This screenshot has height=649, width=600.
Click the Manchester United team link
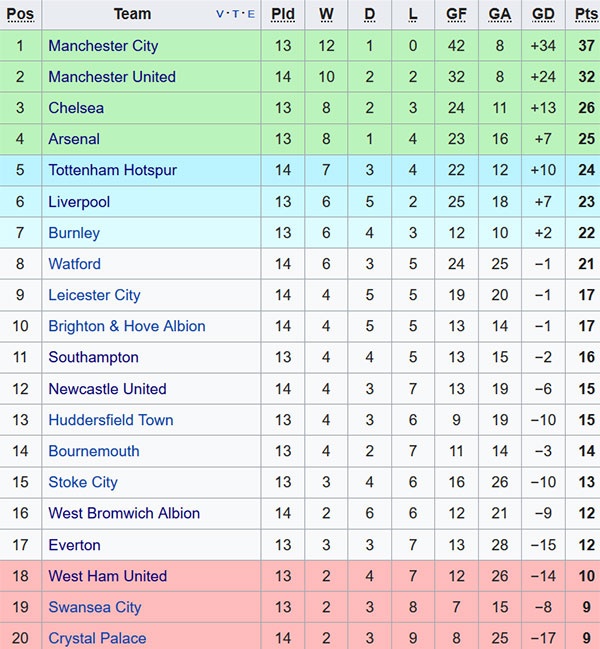[x=112, y=77]
